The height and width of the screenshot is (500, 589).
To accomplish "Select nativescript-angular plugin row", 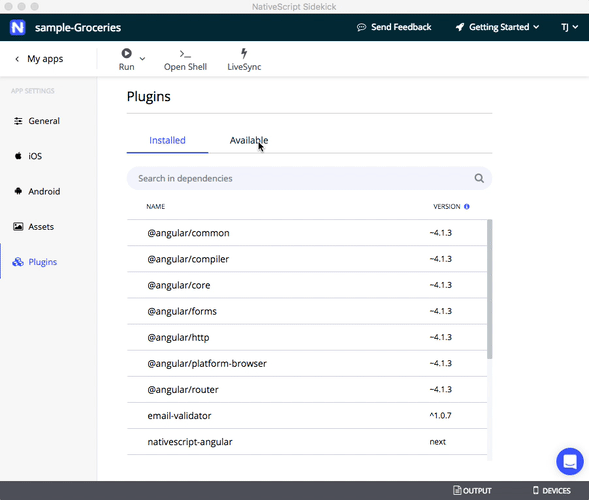I will coord(307,442).
